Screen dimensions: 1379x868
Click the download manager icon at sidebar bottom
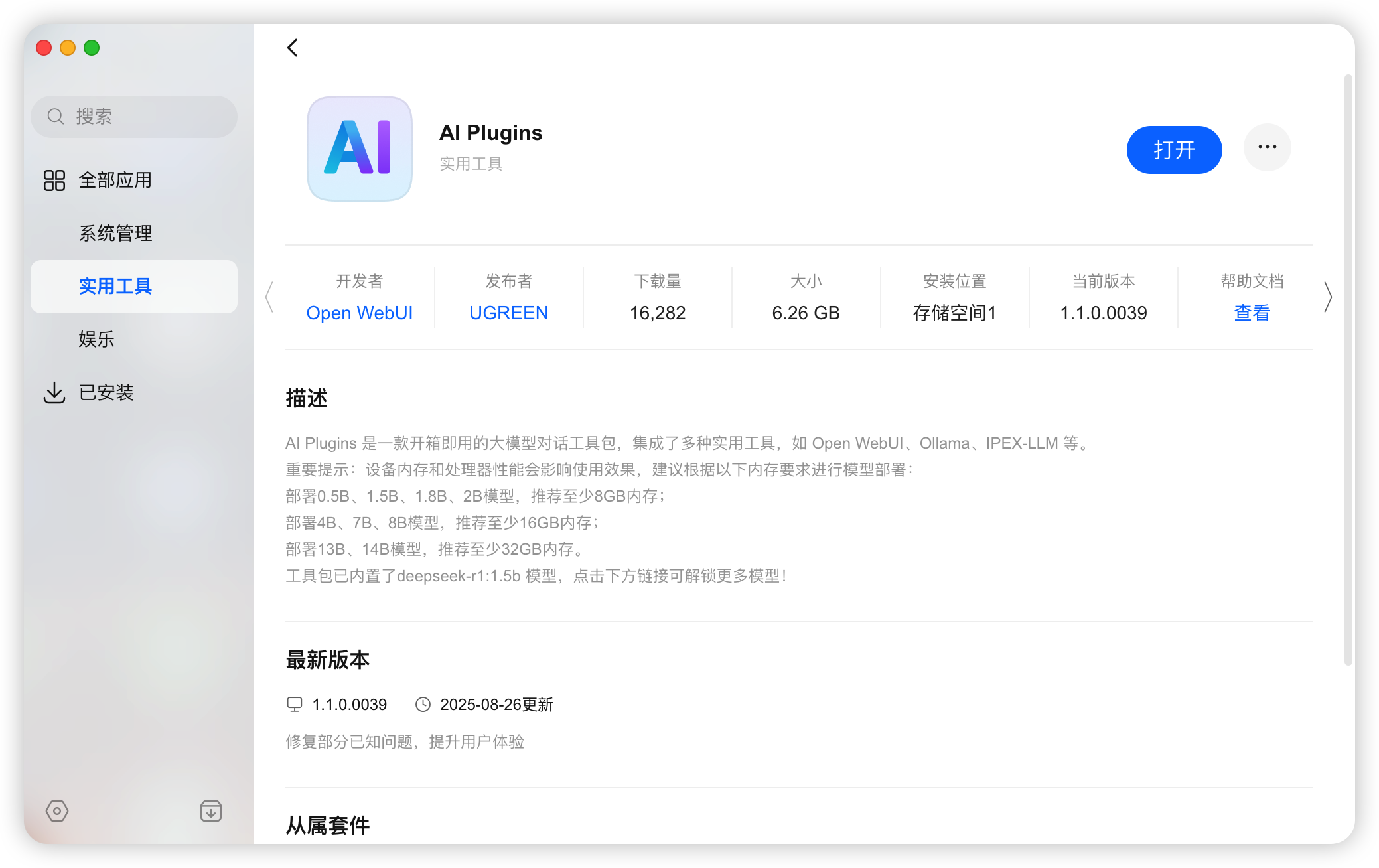(x=211, y=810)
